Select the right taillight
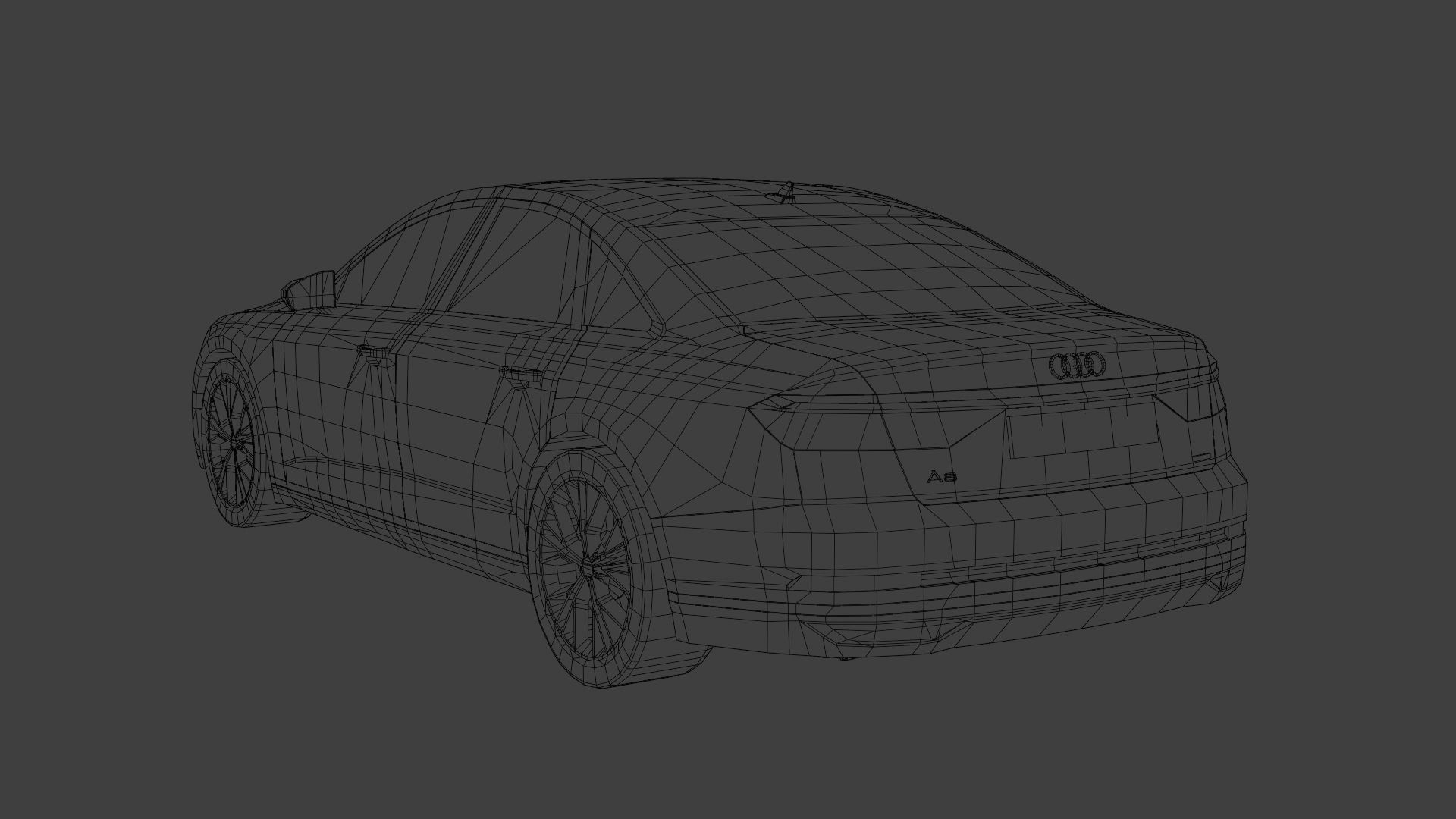The width and height of the screenshot is (1456, 819). click(1191, 404)
